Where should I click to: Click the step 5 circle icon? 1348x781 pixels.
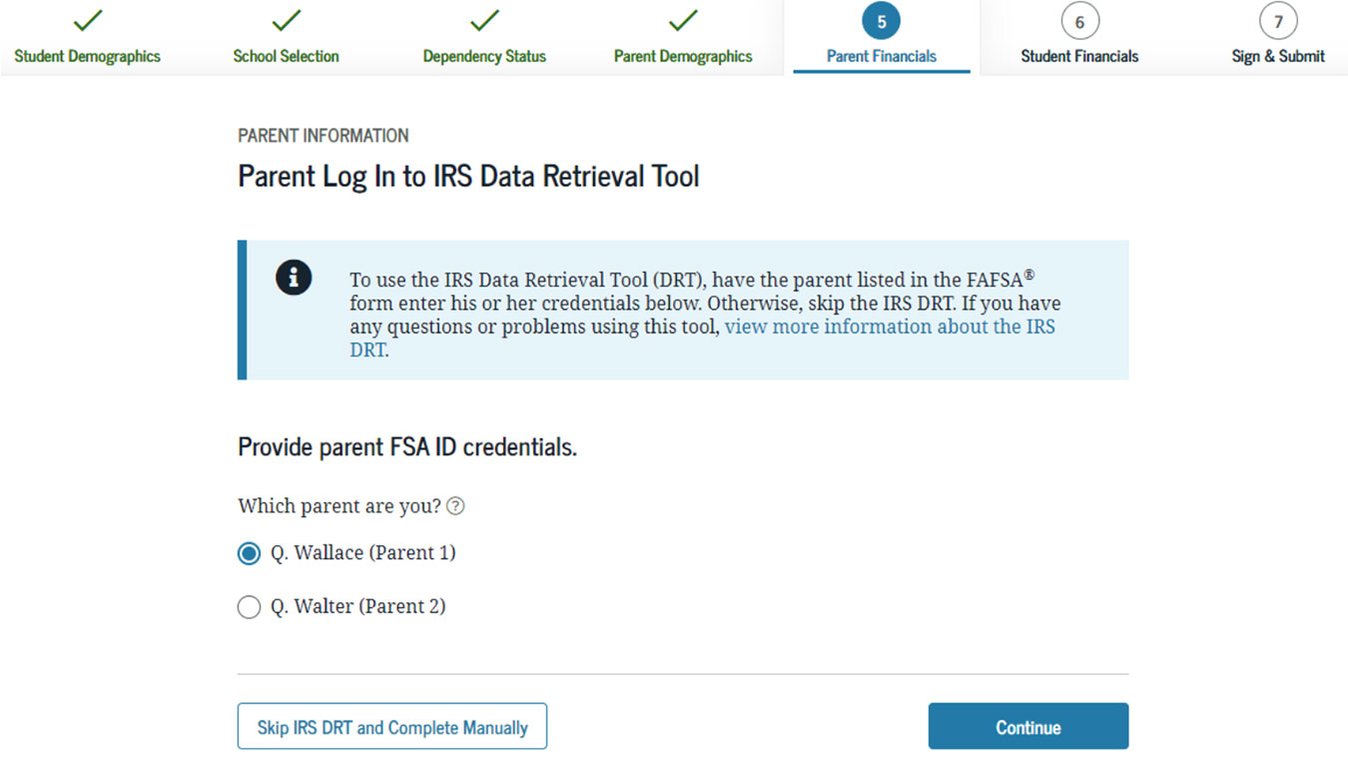(881, 21)
